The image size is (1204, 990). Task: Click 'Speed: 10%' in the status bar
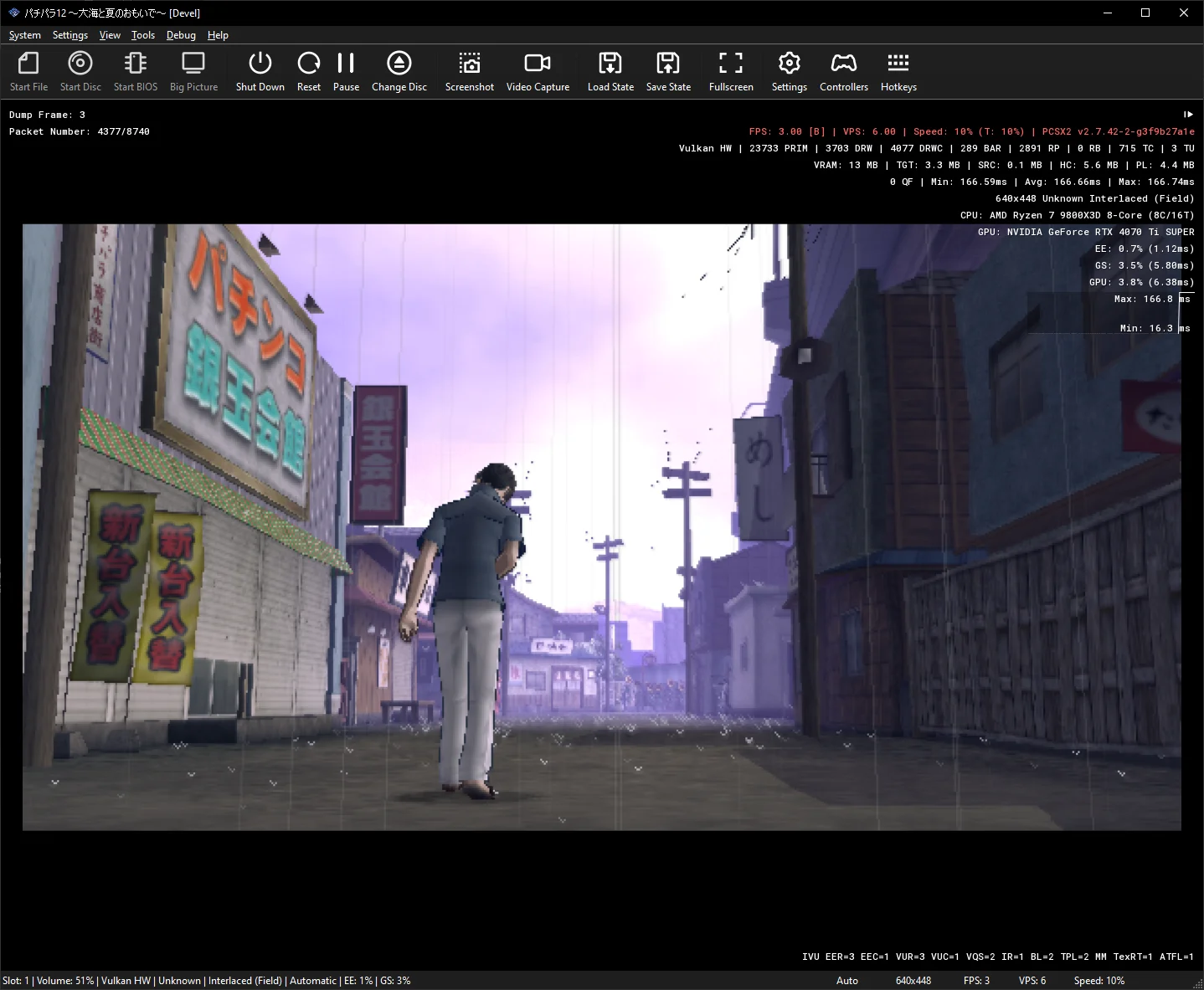[x=1099, y=981]
